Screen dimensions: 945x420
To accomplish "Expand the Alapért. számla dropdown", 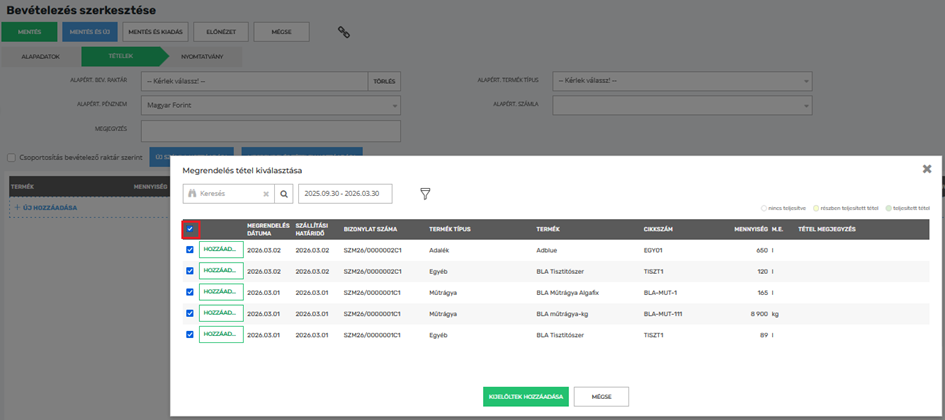I will [x=682, y=105].
